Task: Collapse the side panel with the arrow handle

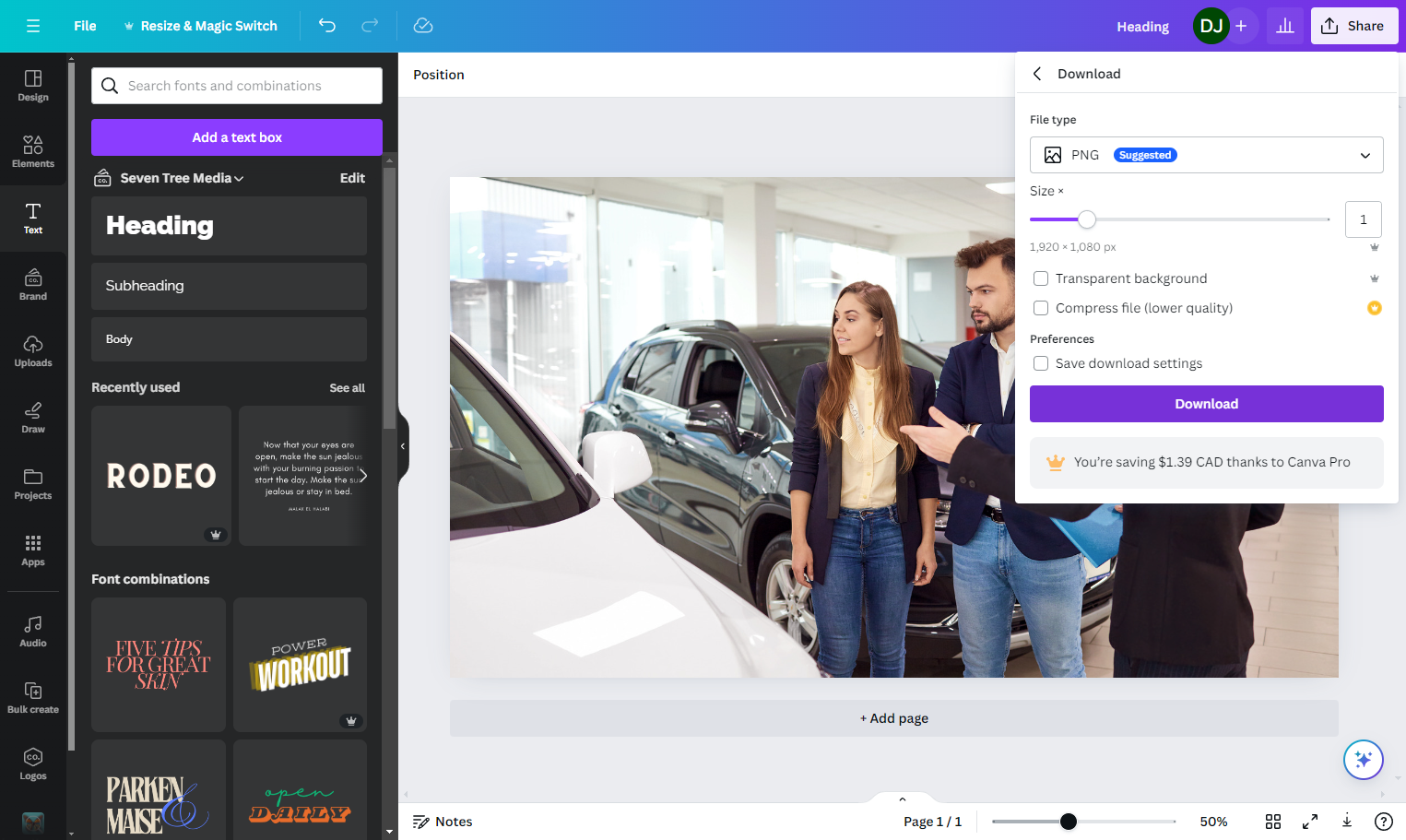Action: (403, 446)
